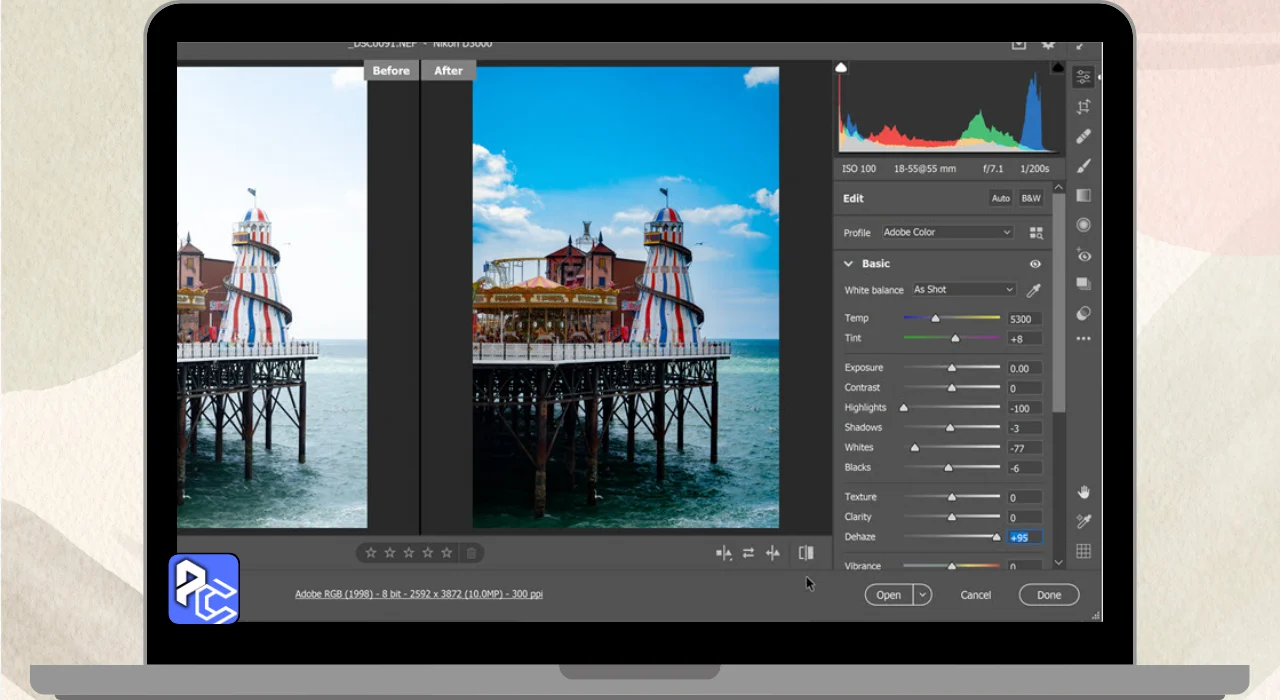
Task: Toggle the before/after view mode icon
Action: 806,553
